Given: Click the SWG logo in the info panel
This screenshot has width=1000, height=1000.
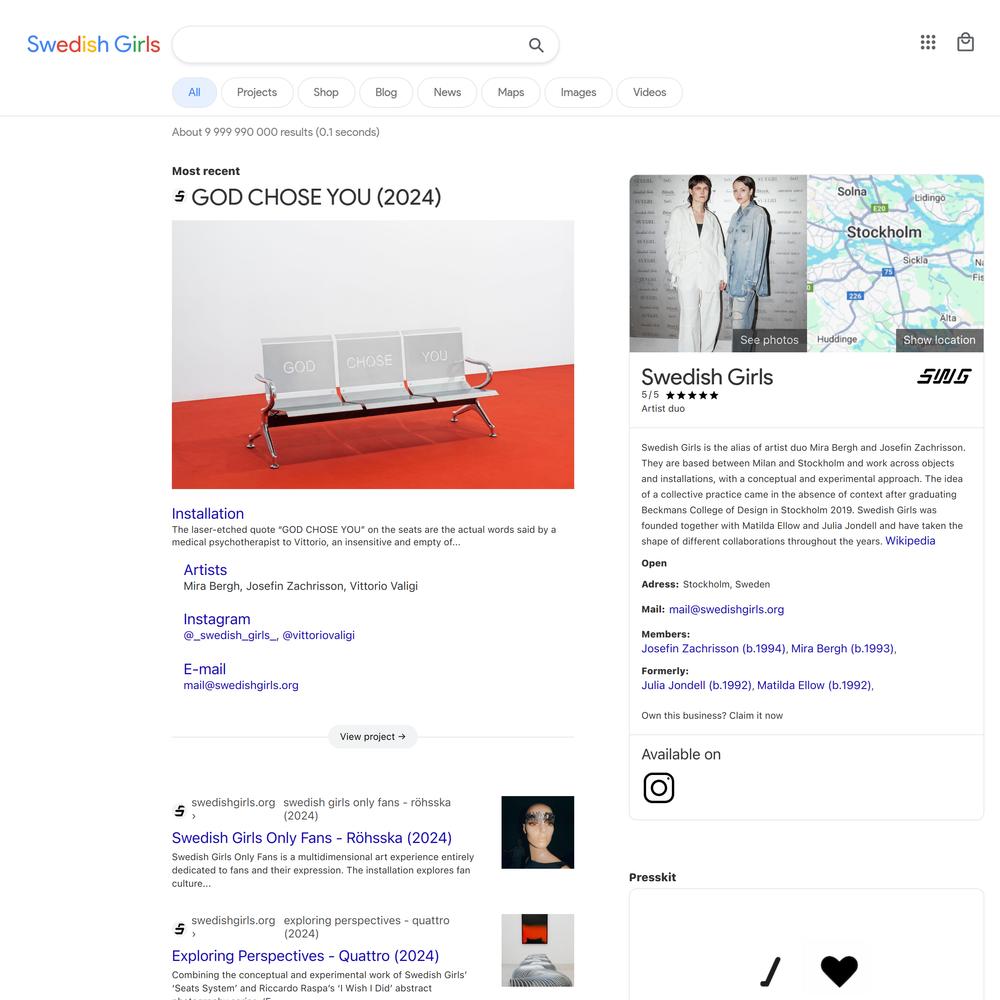Looking at the screenshot, I should point(944,377).
